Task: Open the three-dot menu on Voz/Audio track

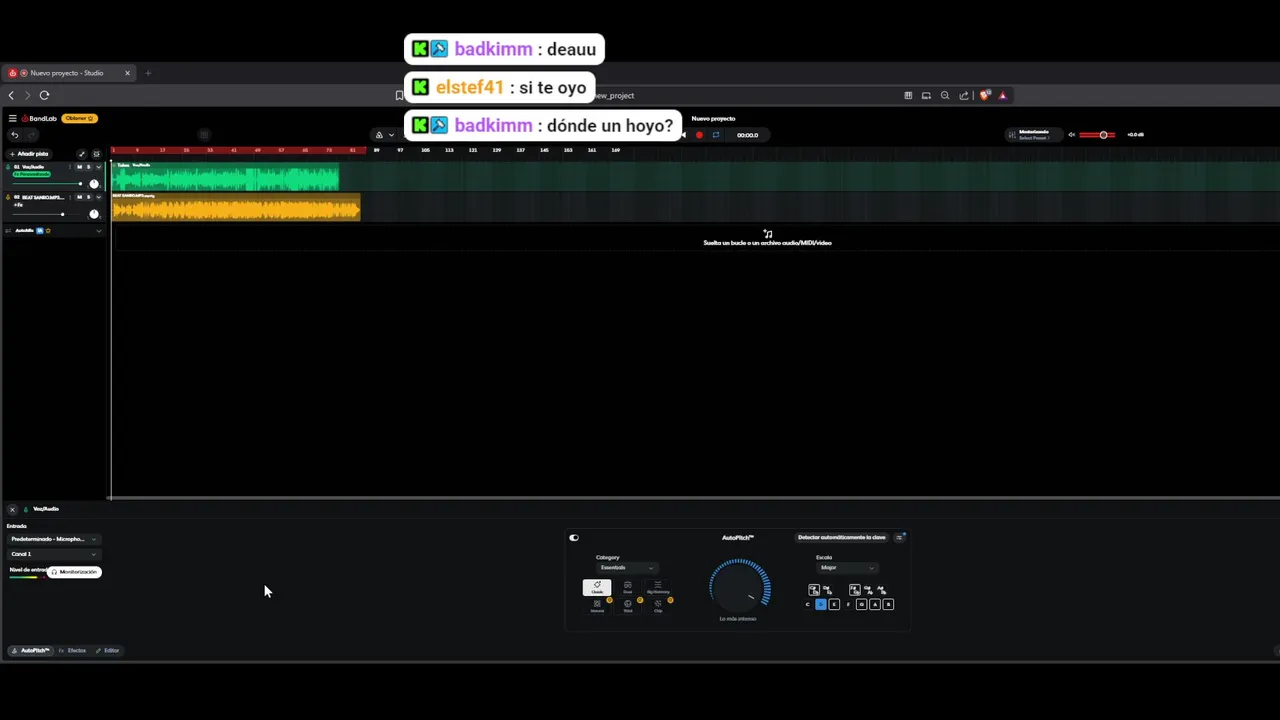Action: coord(70,167)
